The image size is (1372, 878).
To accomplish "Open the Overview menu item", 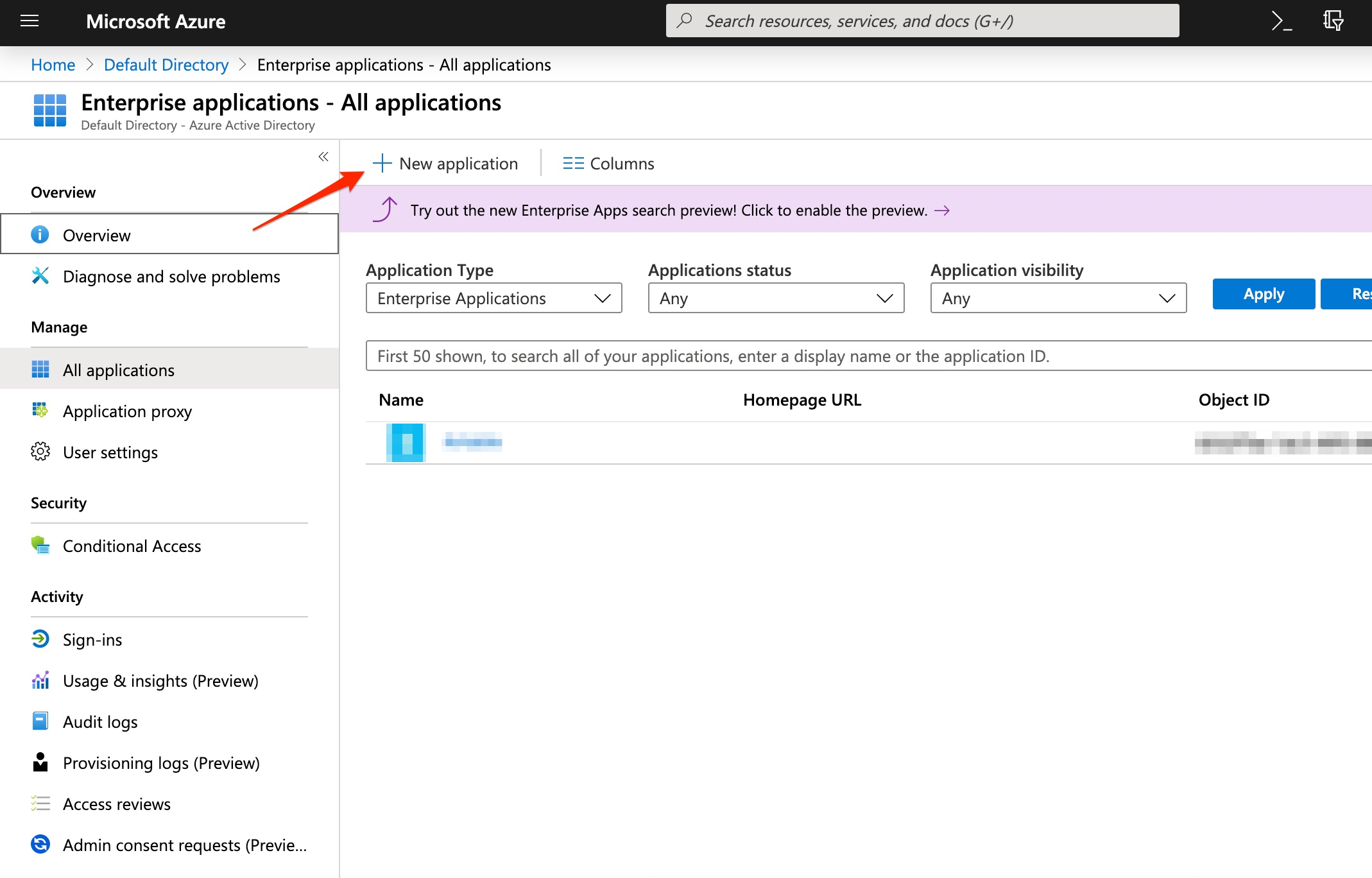I will (x=169, y=235).
